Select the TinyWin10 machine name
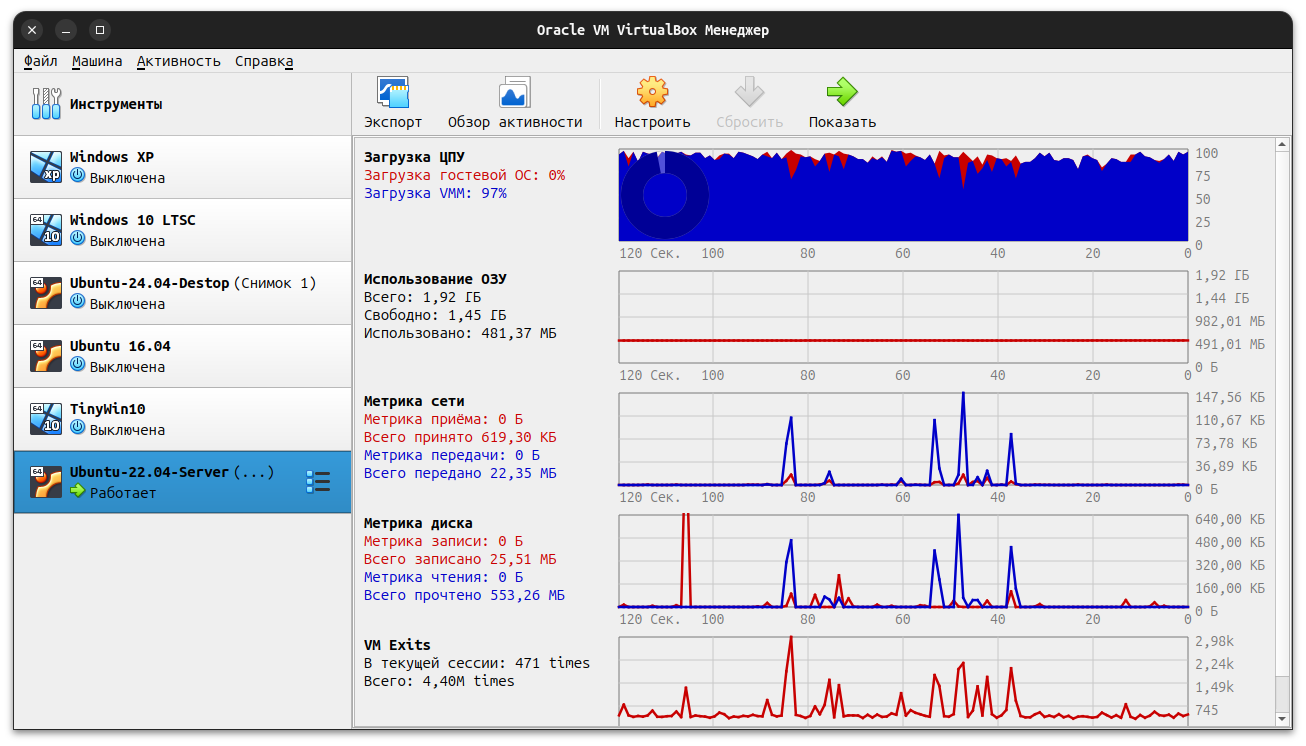Screen dimensions: 1306x746 [108, 409]
